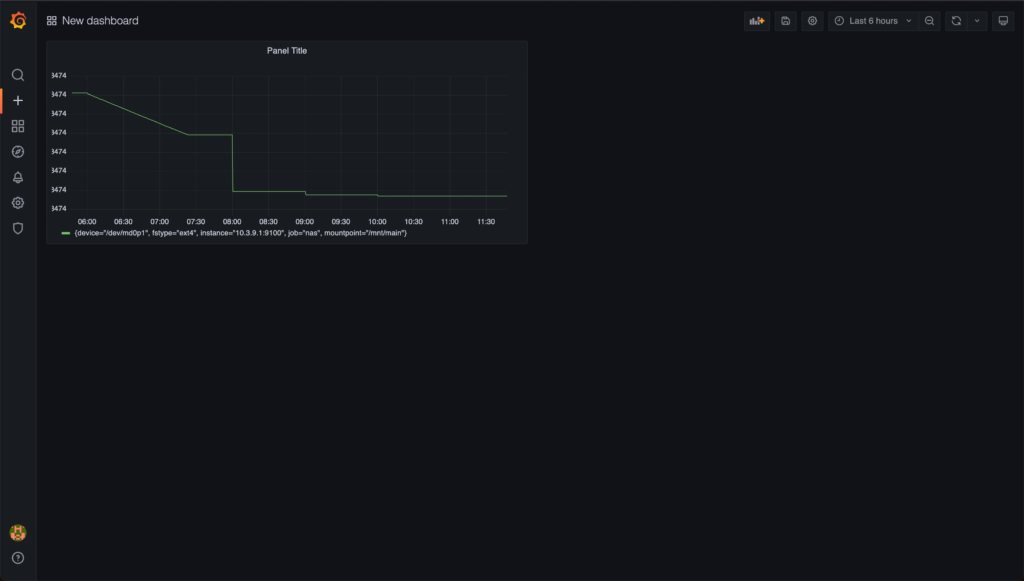
Task: Open the Dashboards grid icon in sidebar
Action: (18, 126)
